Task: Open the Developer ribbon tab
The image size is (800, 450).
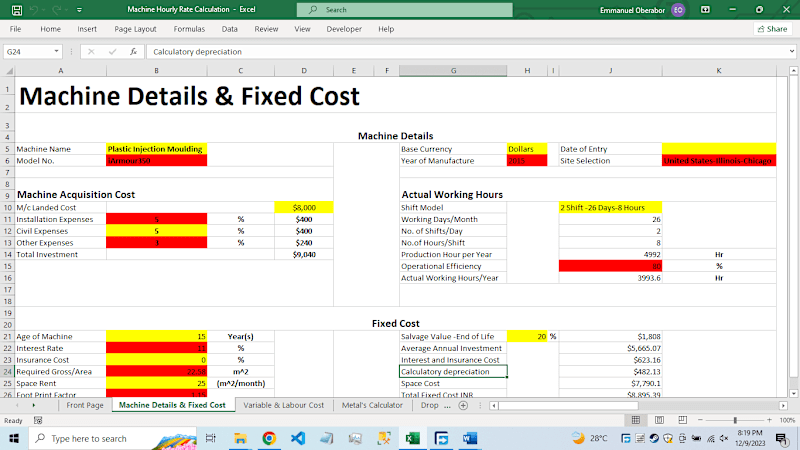Action: coord(344,29)
